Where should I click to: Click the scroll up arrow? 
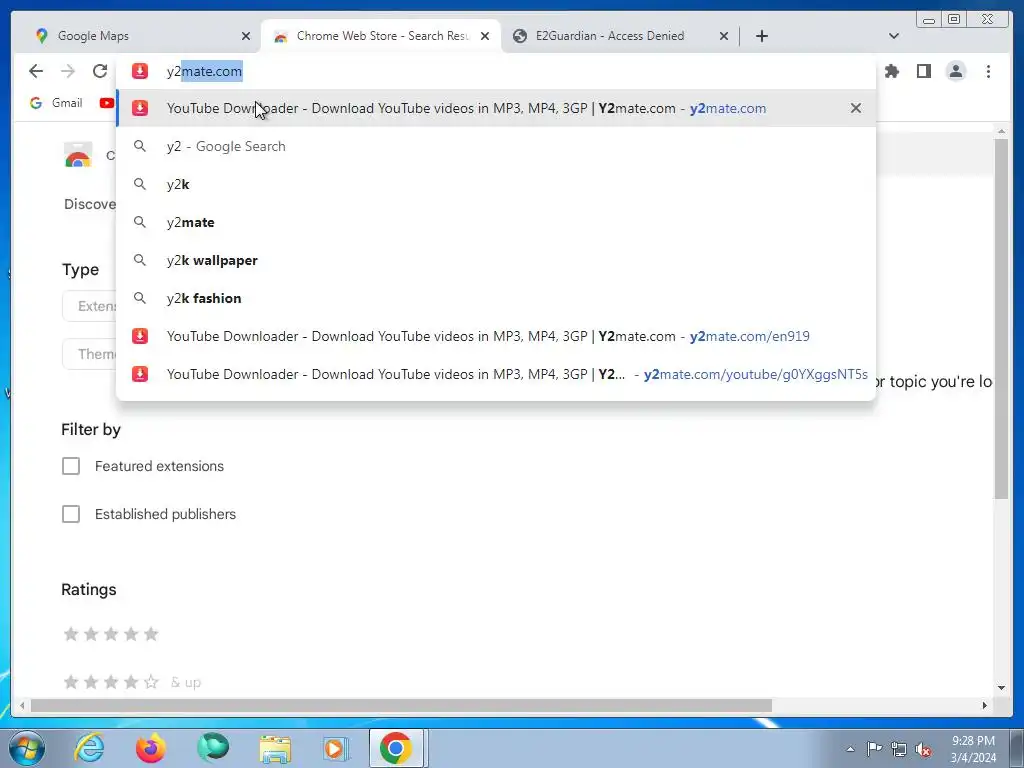pyautogui.click(x=1001, y=132)
